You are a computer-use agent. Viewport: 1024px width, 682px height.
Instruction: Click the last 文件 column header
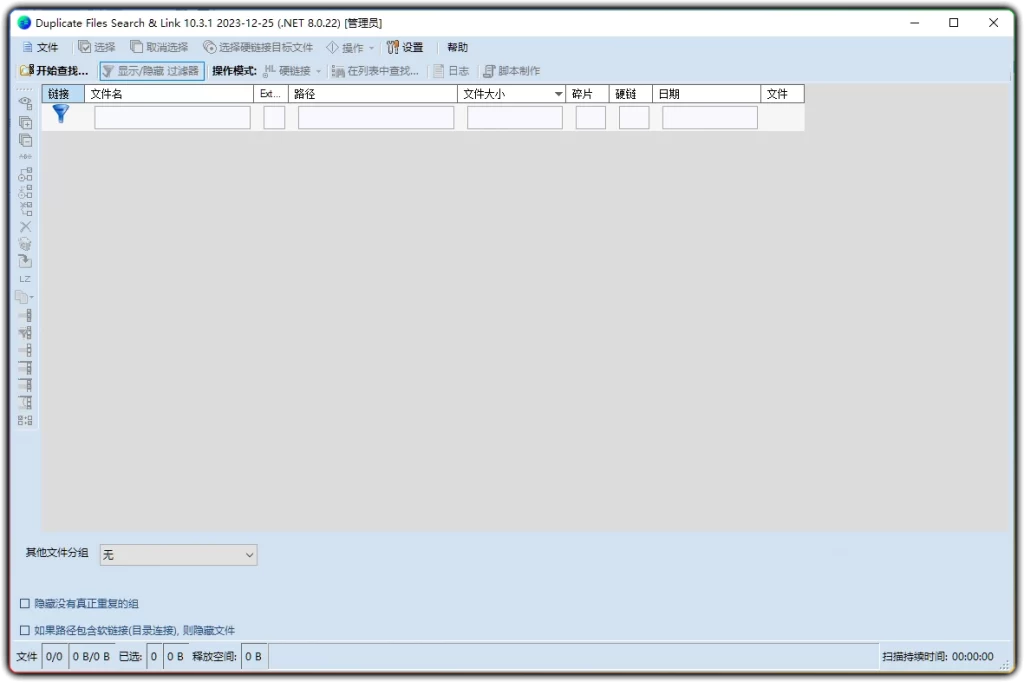(782, 94)
